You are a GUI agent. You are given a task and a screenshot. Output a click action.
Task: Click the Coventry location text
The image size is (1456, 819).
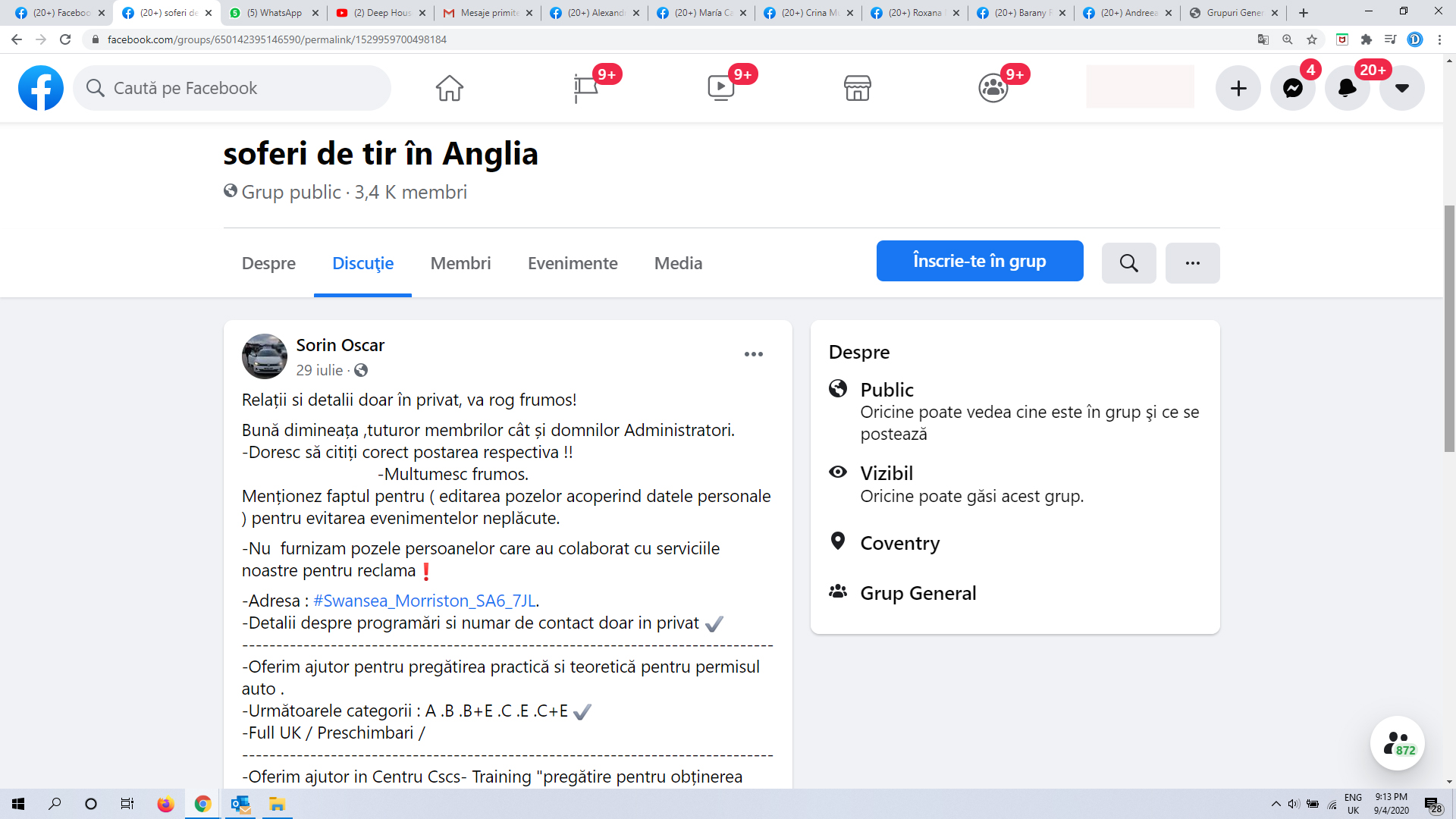point(899,543)
